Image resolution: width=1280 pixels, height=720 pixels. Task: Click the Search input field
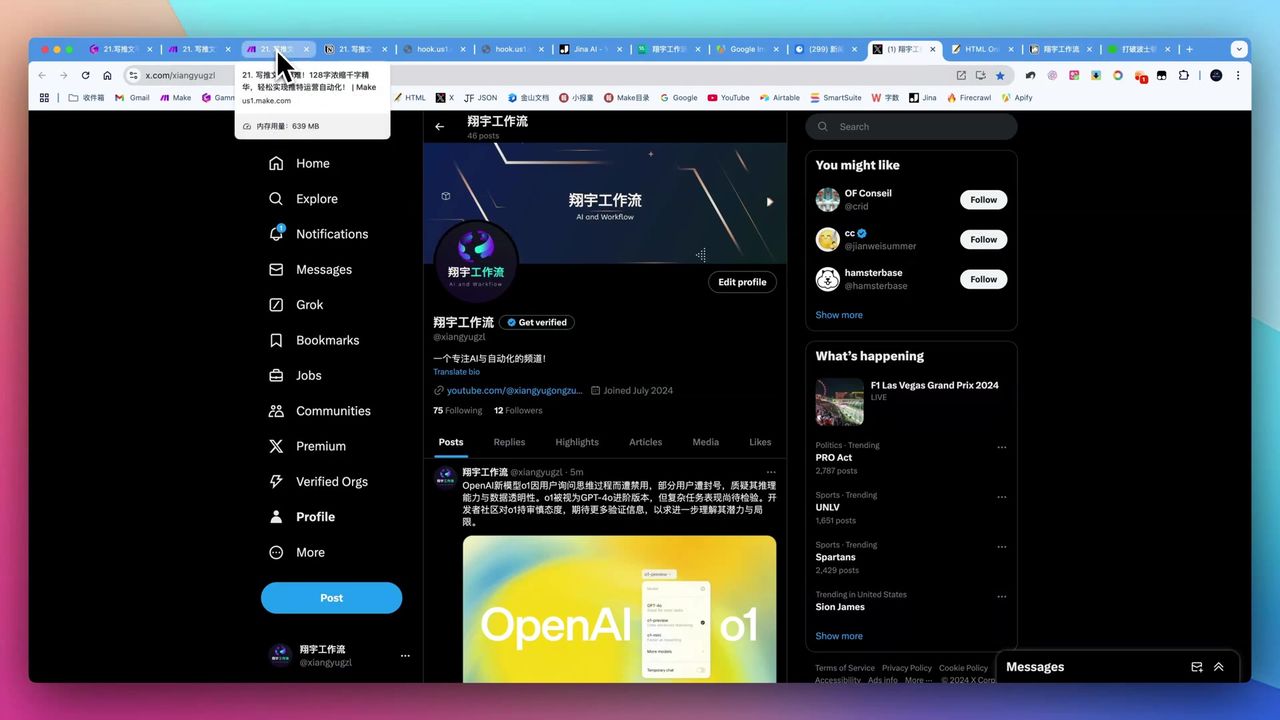coord(910,126)
